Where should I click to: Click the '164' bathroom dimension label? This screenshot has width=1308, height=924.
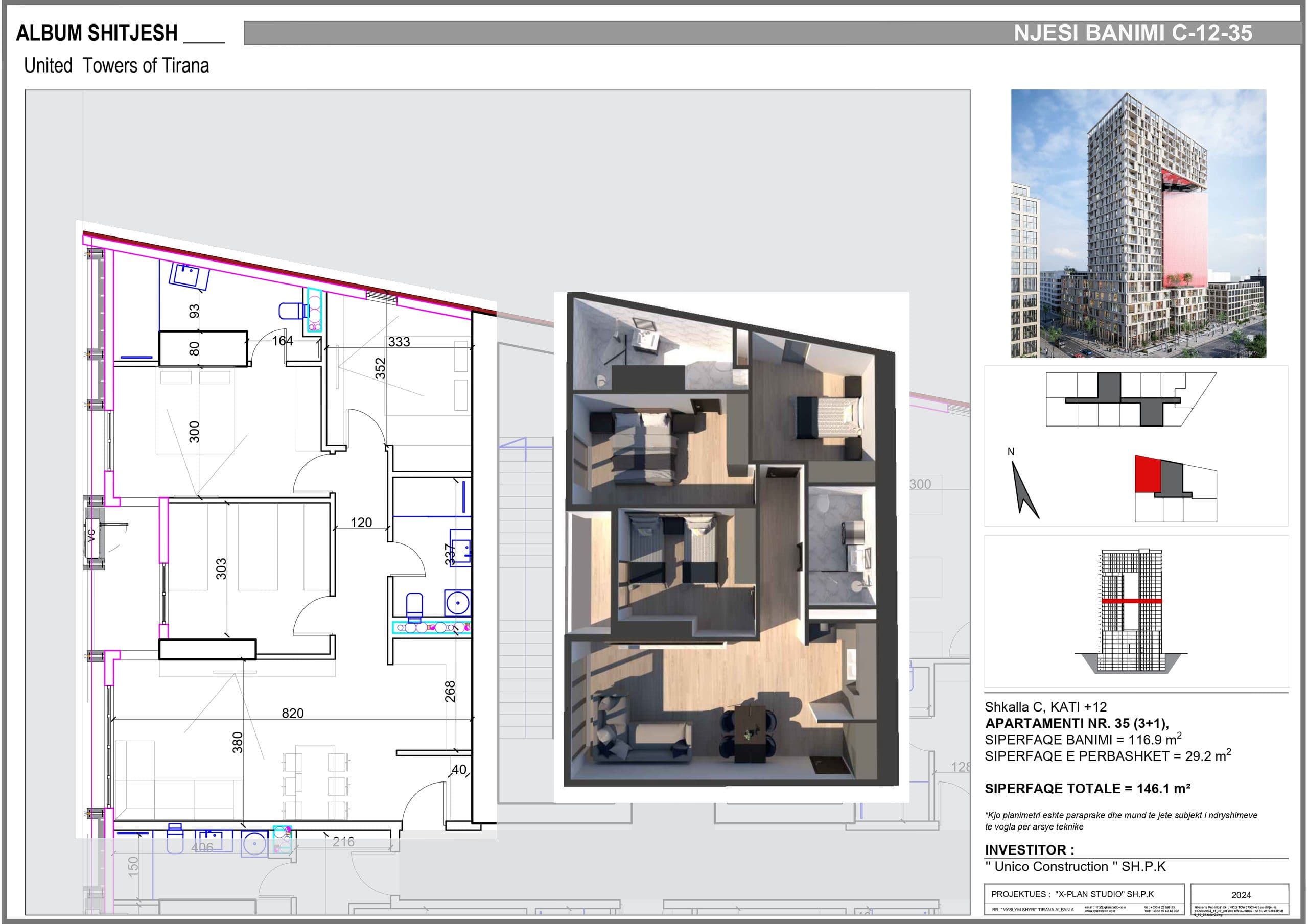click(283, 341)
